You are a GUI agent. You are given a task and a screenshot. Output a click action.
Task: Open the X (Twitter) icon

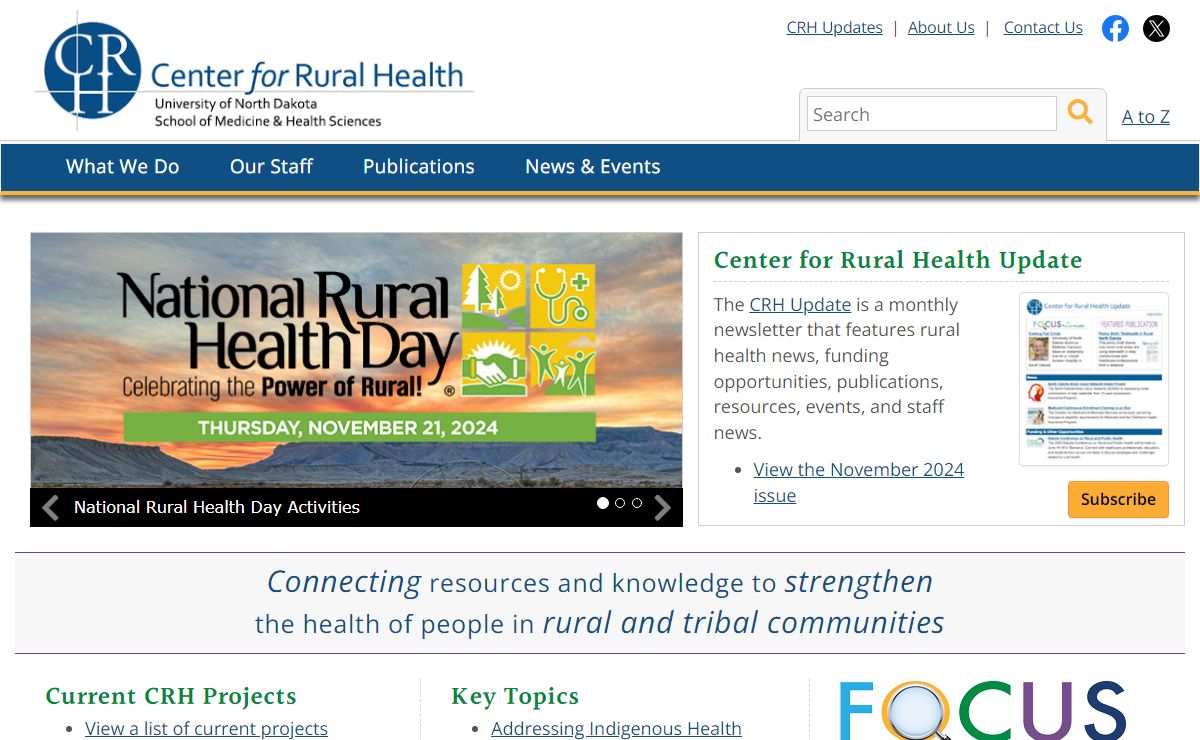1156,28
